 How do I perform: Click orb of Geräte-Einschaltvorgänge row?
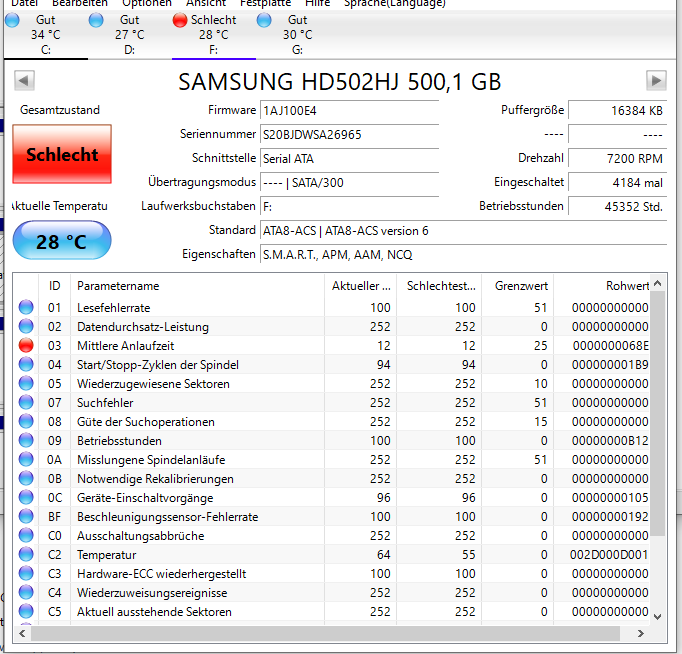(26, 497)
